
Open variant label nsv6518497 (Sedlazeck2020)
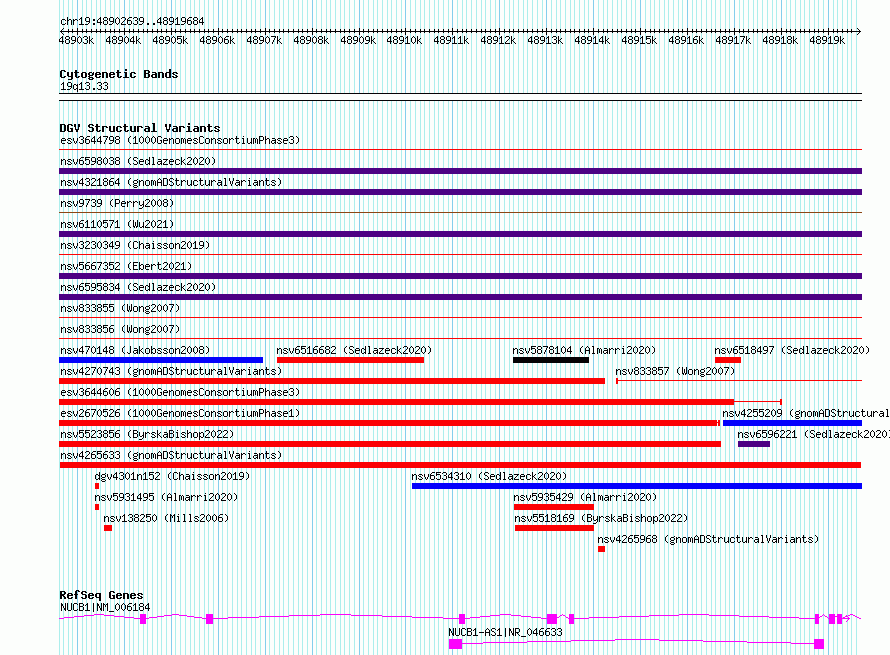coord(792,350)
